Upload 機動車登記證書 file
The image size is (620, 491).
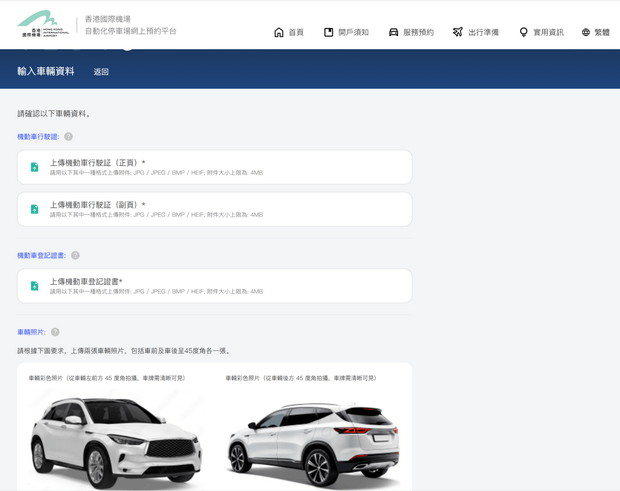[214, 286]
